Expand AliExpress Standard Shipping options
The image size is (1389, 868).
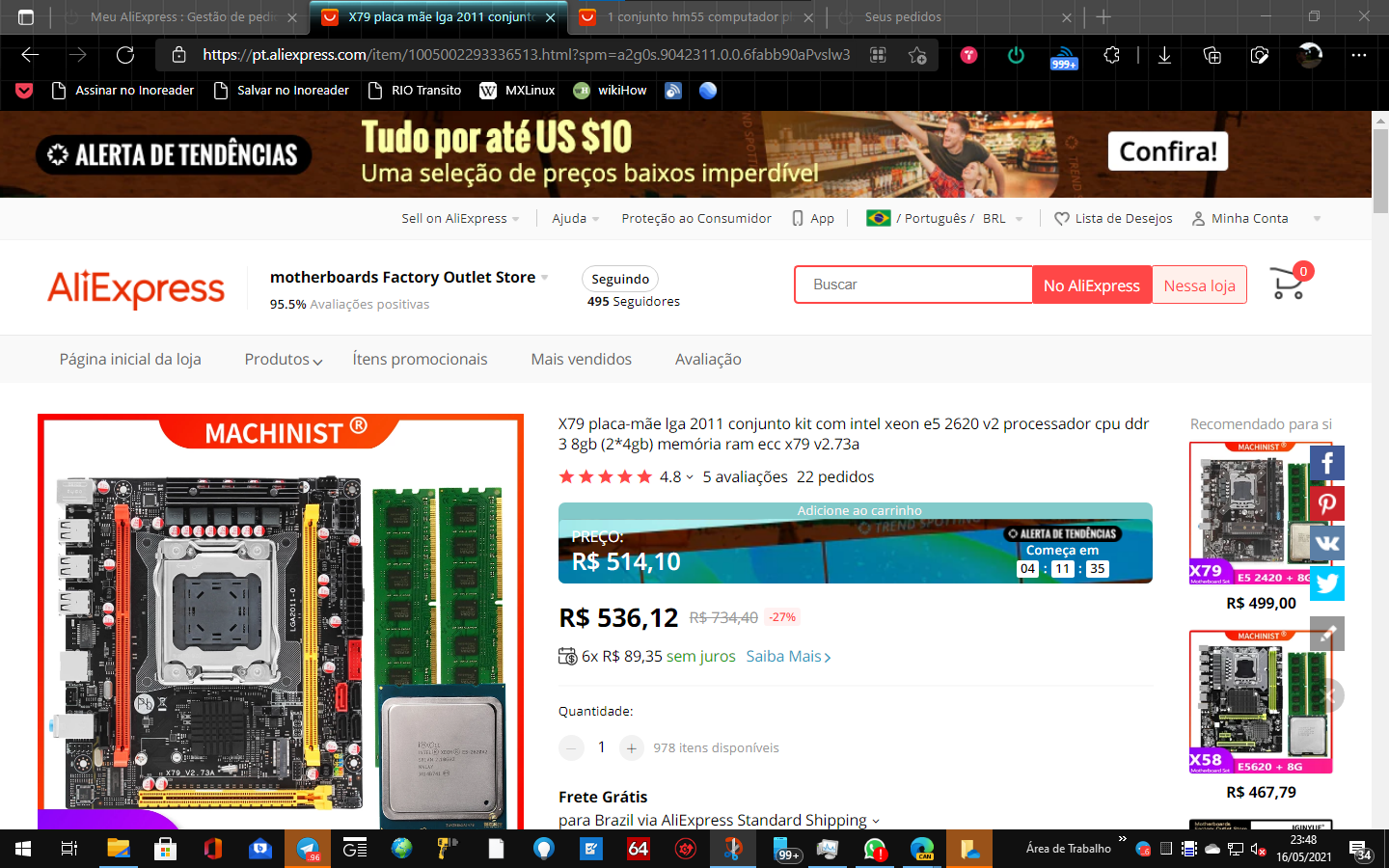click(x=876, y=822)
